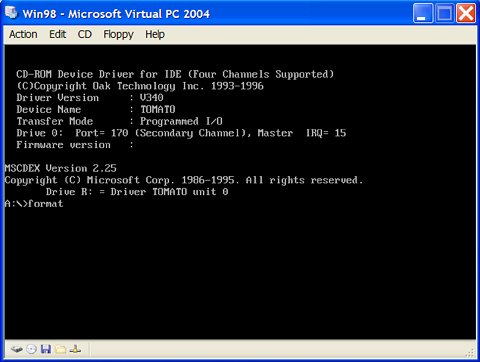Open the Action menu

pyautogui.click(x=23, y=34)
